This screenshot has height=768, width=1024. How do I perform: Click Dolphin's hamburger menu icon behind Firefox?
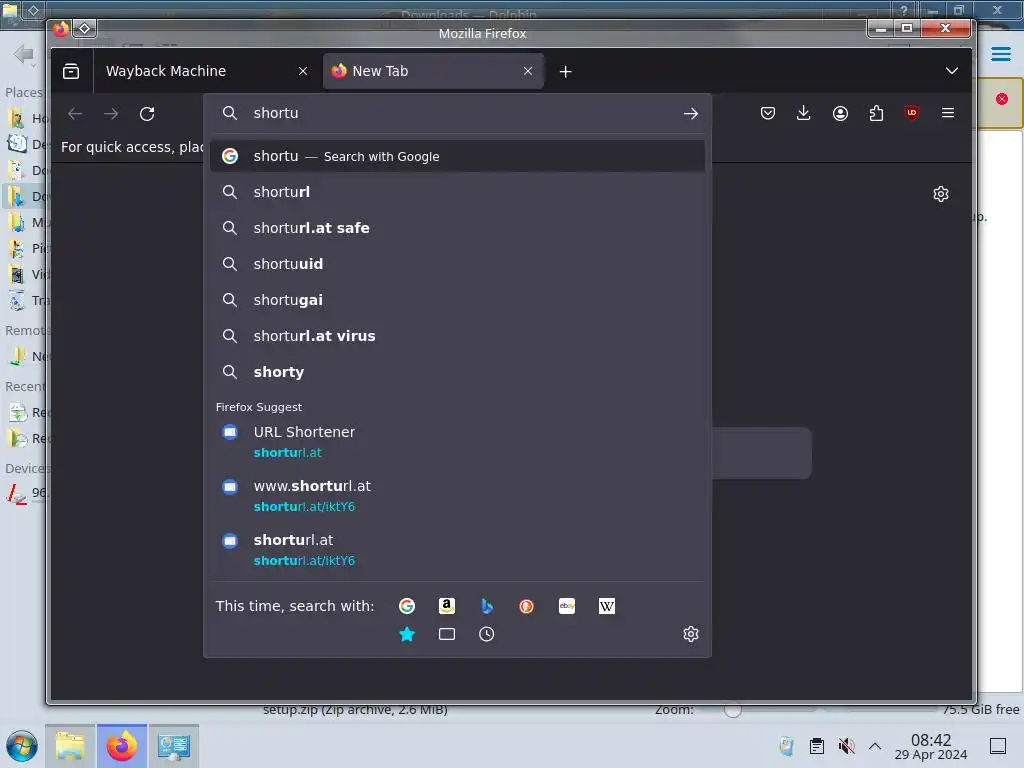pyautogui.click(x=1000, y=54)
